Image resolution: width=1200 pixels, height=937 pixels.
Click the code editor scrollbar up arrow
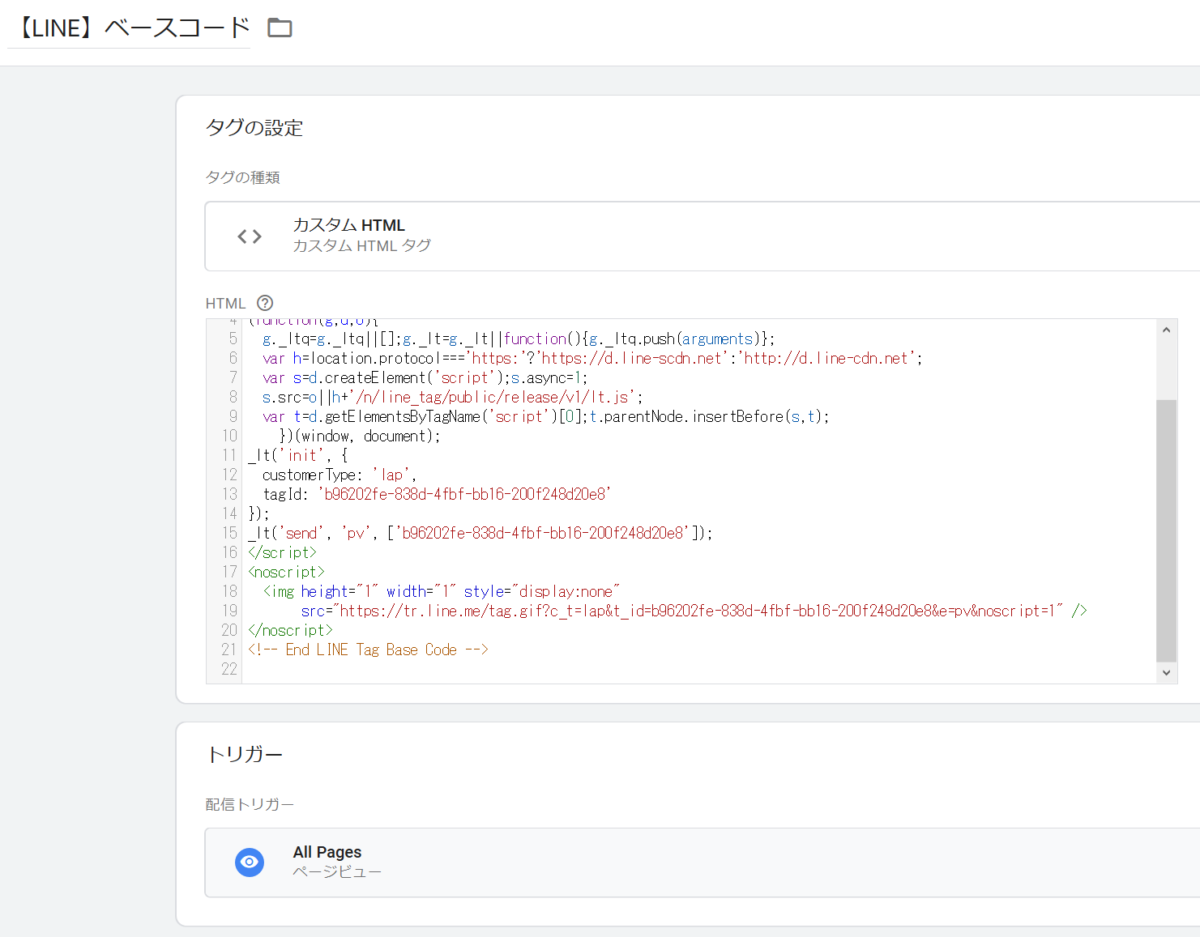pyautogui.click(x=1166, y=329)
